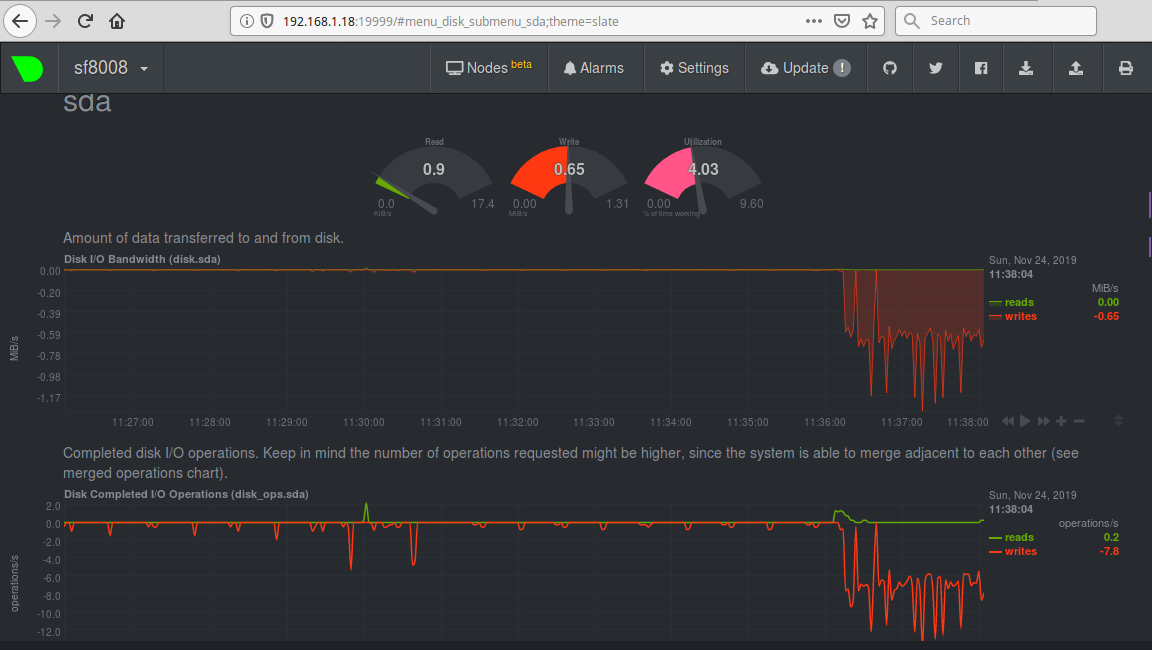Toggle writes series in Disk I/O Bandwidth legend
This screenshot has height=650, width=1152.
1020,316
